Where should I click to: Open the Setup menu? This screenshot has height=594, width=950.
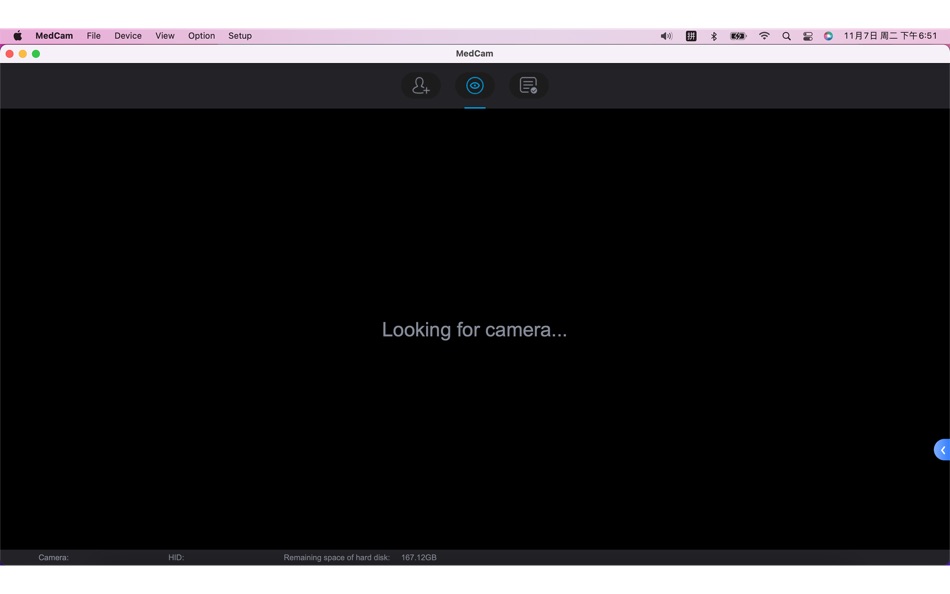coord(240,36)
